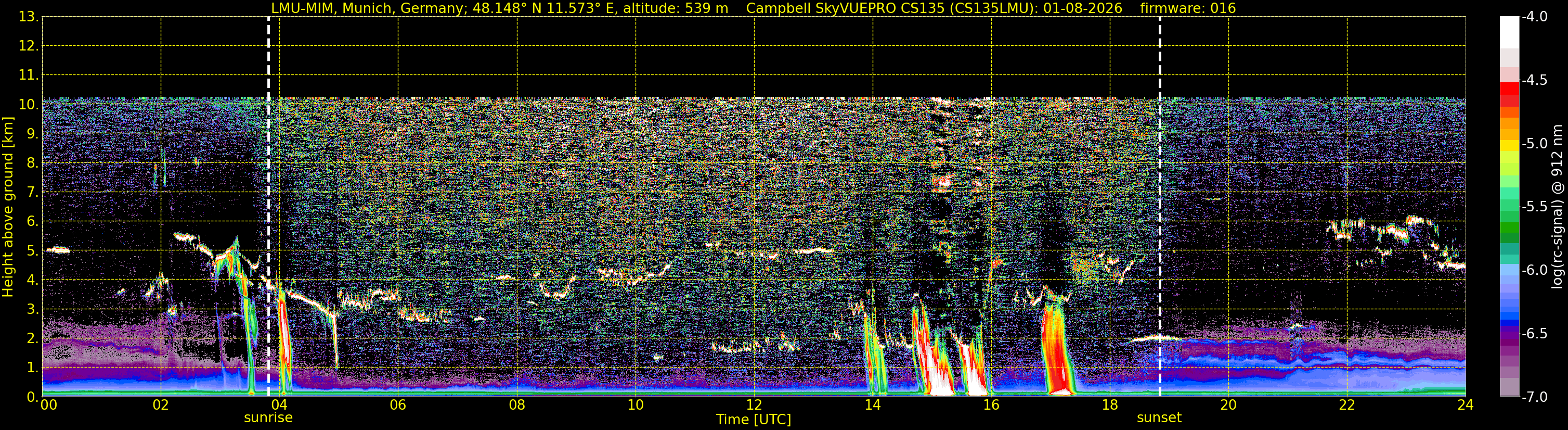Click the '-7.0' colorbar tick label
Image resolution: width=1568 pixels, height=430 pixels.
coord(1535,397)
